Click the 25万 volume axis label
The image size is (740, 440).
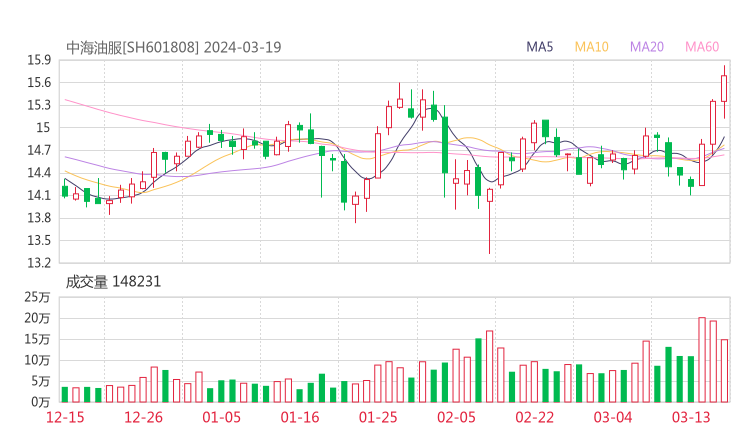(37, 297)
